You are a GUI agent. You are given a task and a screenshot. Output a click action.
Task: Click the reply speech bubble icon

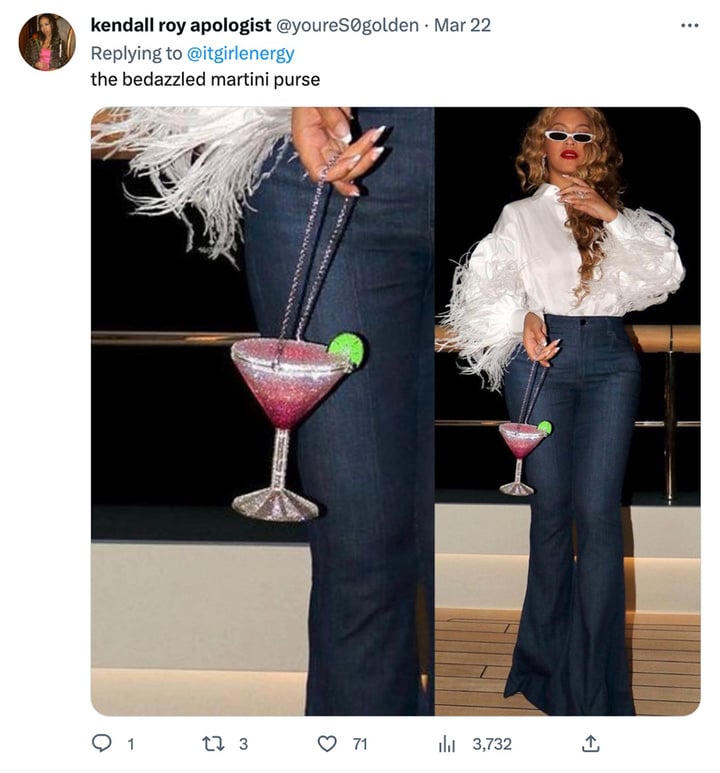click(101, 743)
